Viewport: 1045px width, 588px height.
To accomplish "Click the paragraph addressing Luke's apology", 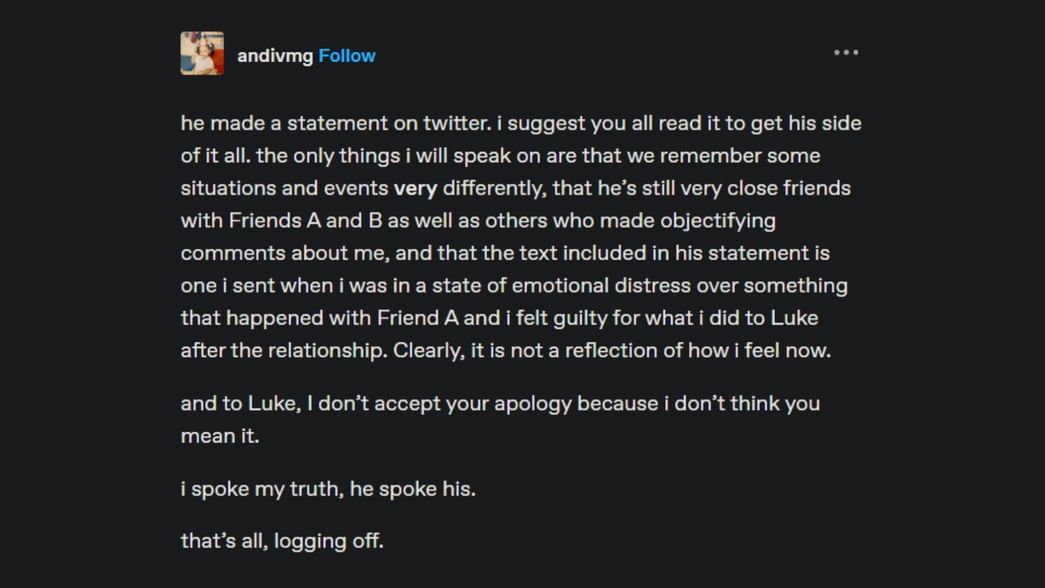I will tap(500, 418).
